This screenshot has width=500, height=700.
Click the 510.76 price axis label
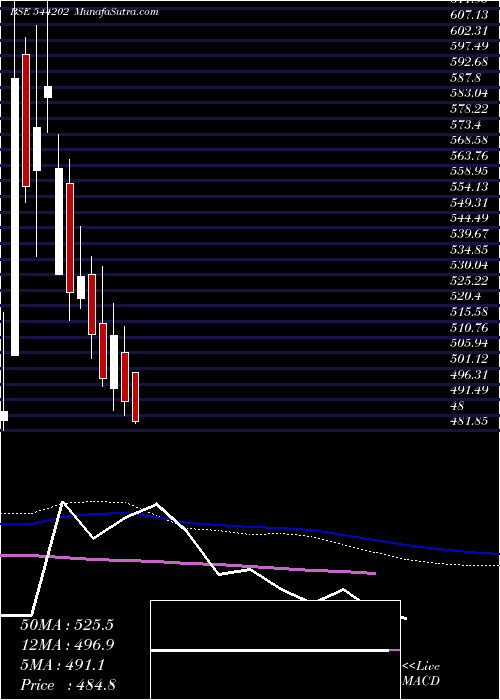tap(469, 328)
